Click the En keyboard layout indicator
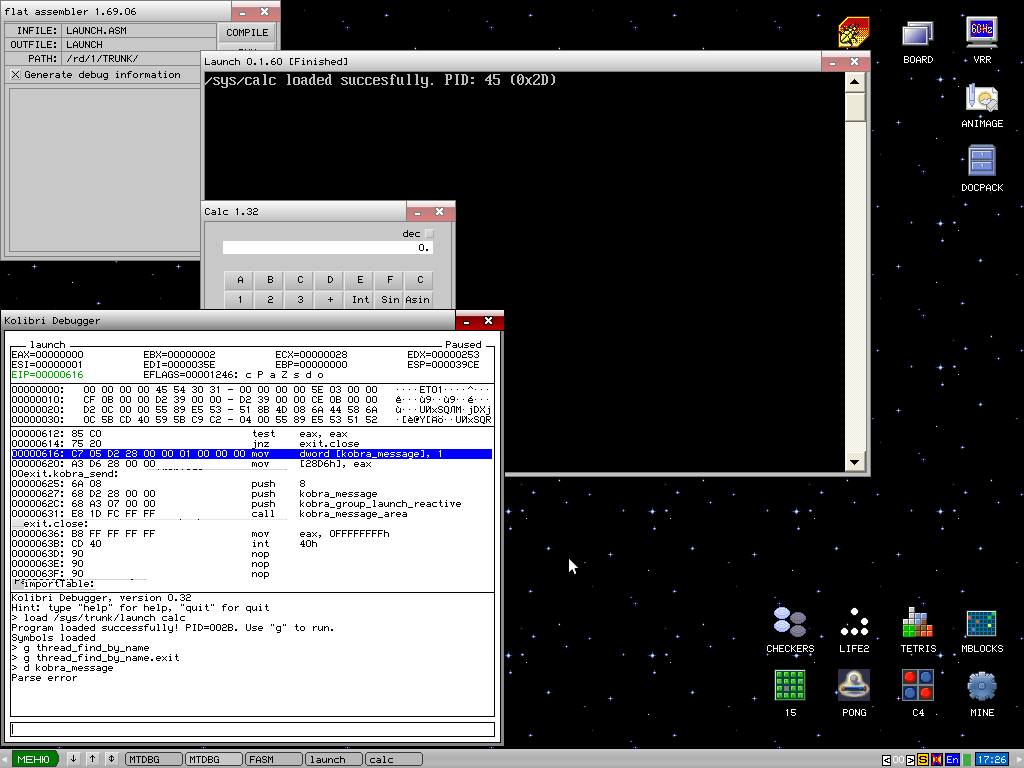The width and height of the screenshot is (1024, 768). tap(952, 760)
